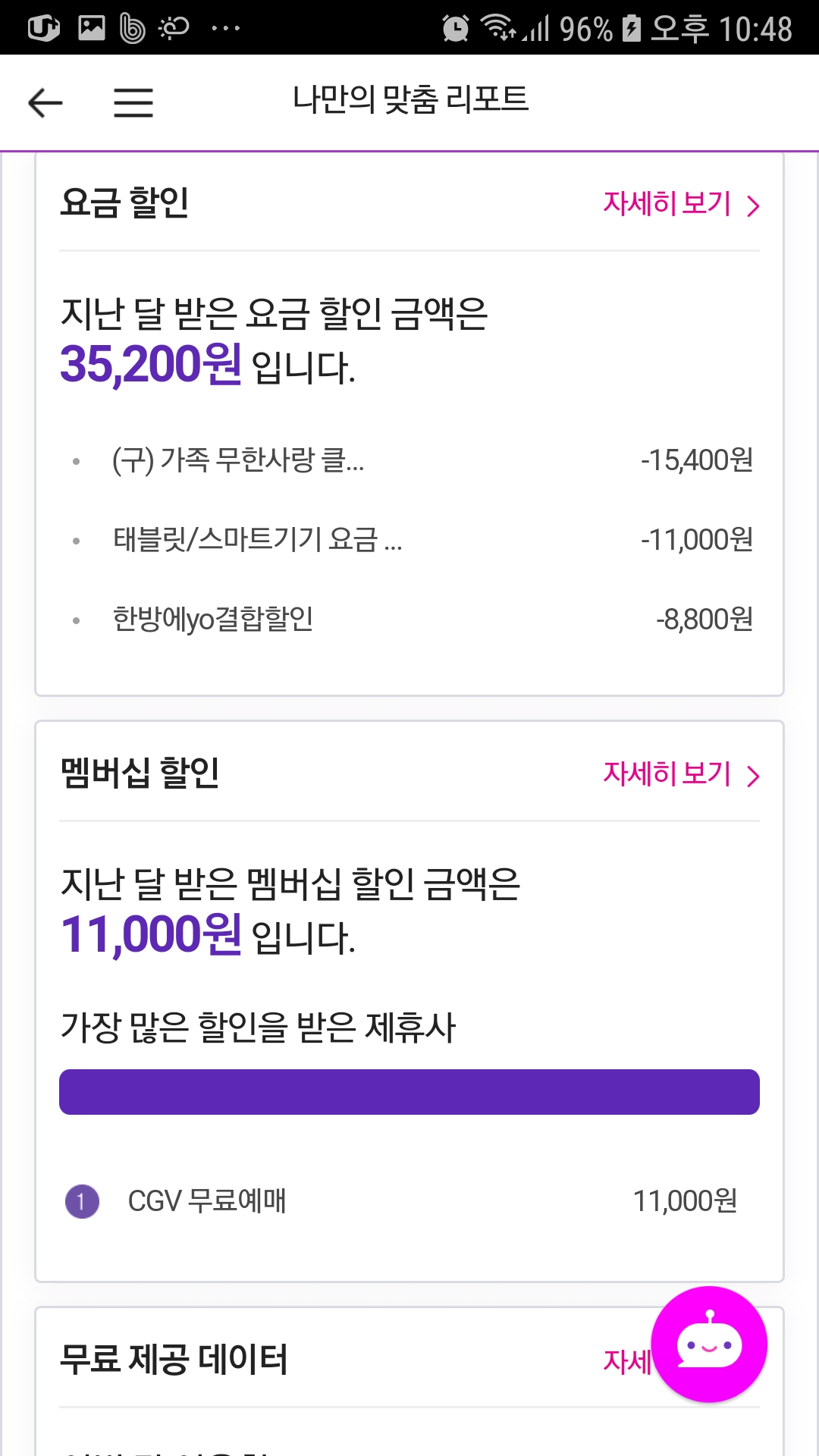Expand 멤버십 할인 details chevron
The height and width of the screenshot is (1456, 819).
[753, 776]
